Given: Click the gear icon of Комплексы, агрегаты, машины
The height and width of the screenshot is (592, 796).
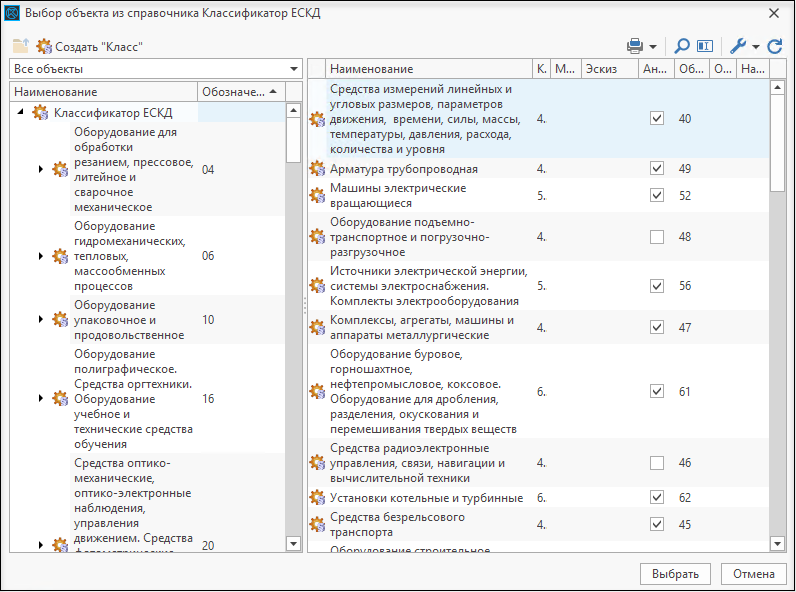Looking at the screenshot, I should [317, 327].
